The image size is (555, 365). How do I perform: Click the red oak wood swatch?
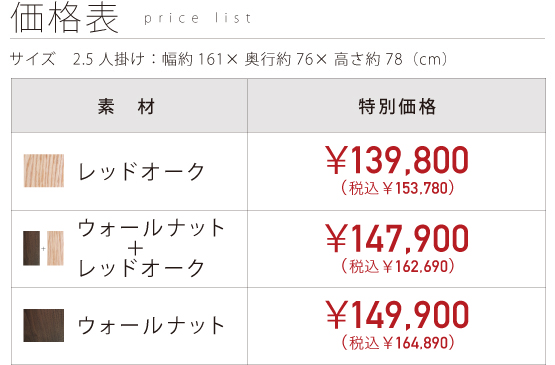pyautogui.click(x=44, y=171)
